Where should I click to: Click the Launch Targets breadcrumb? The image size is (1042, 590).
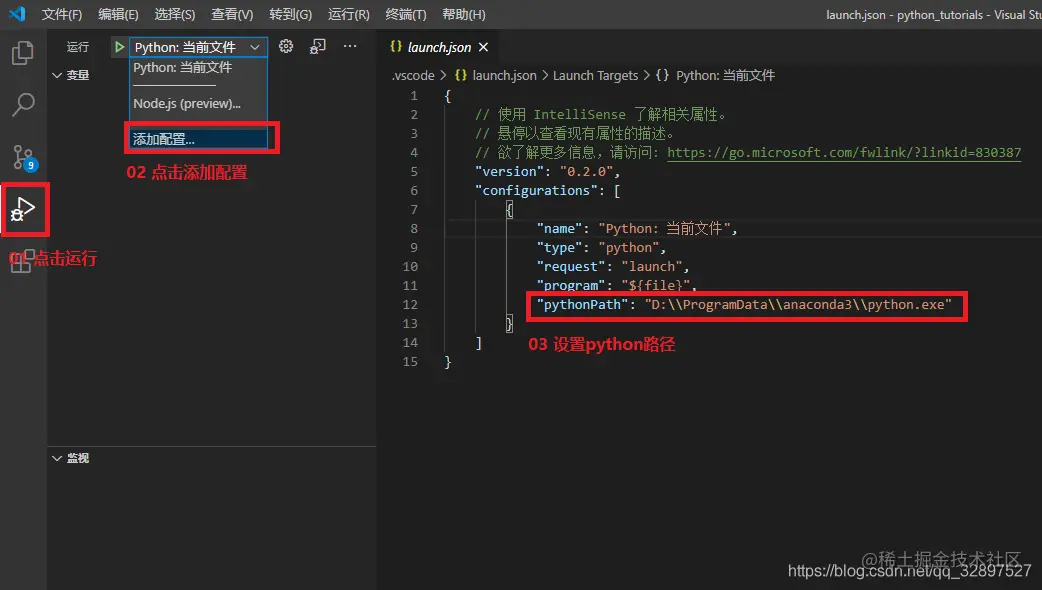(x=595, y=76)
